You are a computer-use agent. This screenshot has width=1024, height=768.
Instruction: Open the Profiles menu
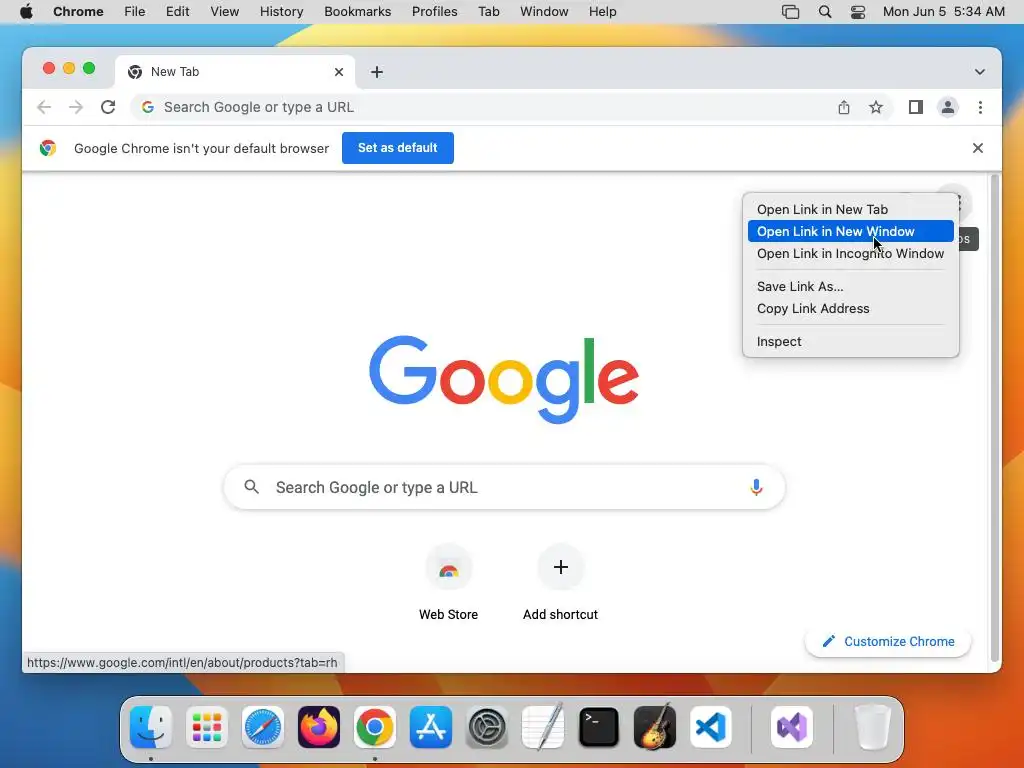[x=434, y=12]
